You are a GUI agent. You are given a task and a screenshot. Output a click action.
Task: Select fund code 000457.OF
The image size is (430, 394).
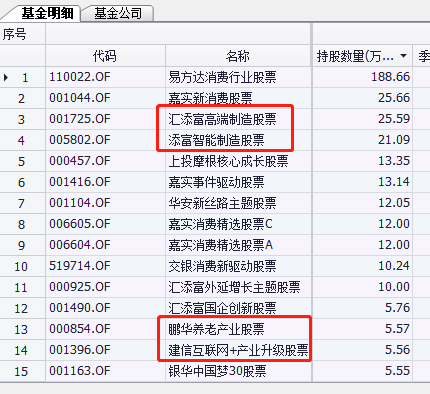80,161
